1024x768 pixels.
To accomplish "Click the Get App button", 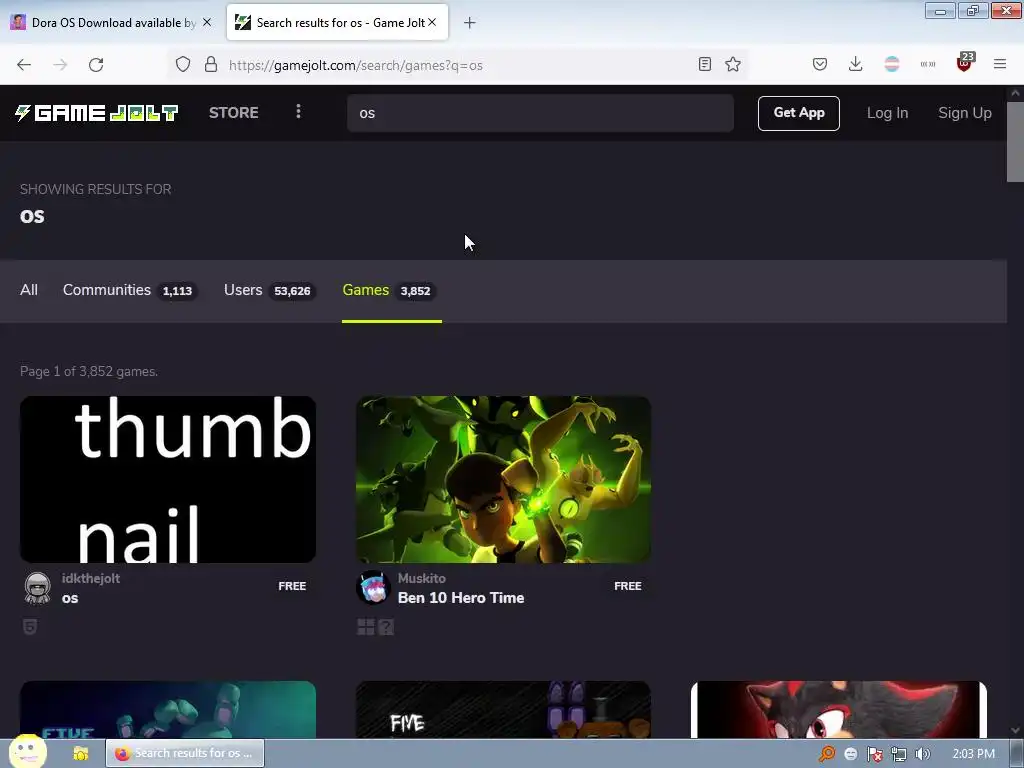I will click(799, 113).
